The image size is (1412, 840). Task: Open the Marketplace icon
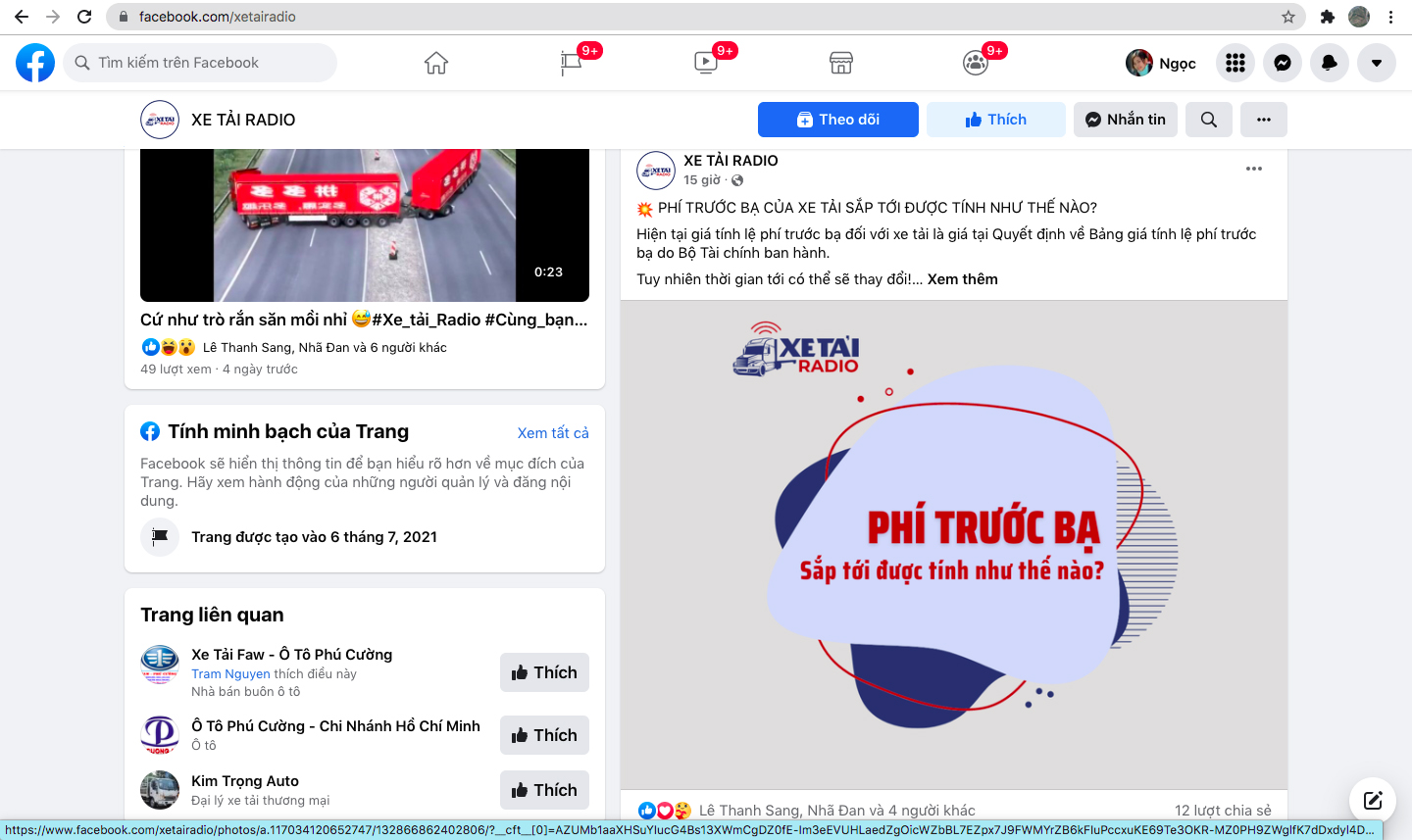click(x=840, y=63)
